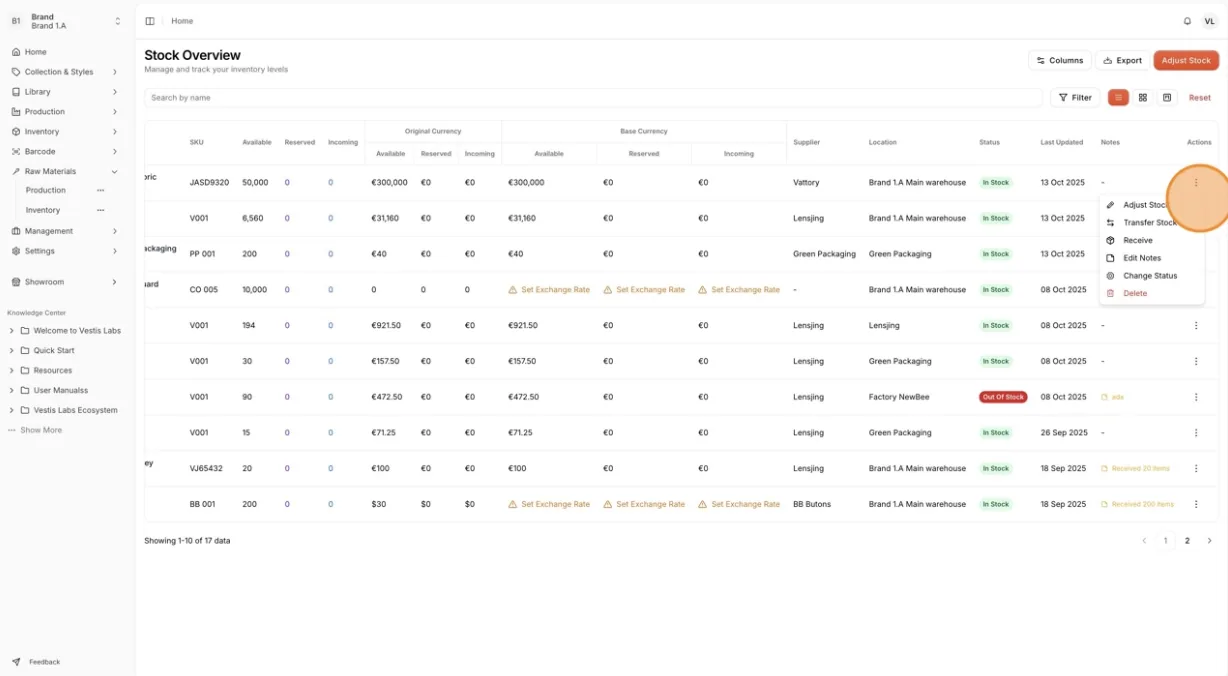Expand the Showroom menu
Image resolution: width=1228 pixels, height=676 pixels.
click(x=65, y=282)
